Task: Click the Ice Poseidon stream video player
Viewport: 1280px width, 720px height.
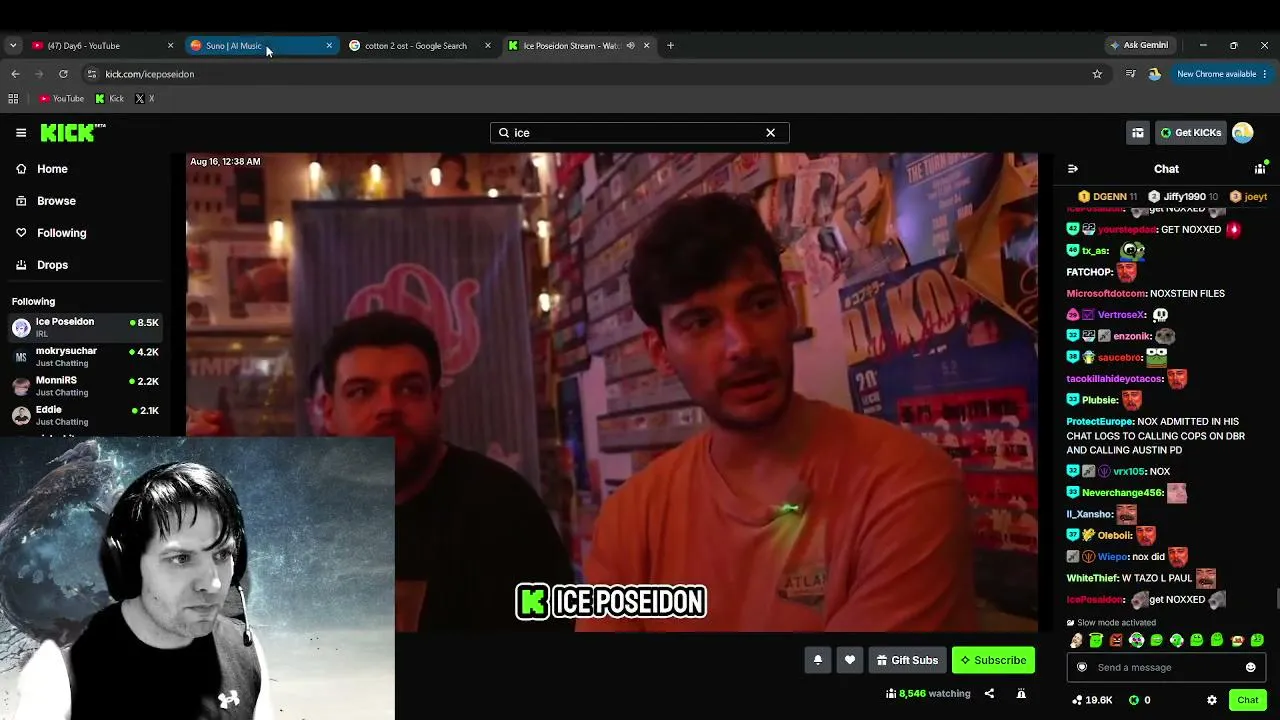Action: 612,392
